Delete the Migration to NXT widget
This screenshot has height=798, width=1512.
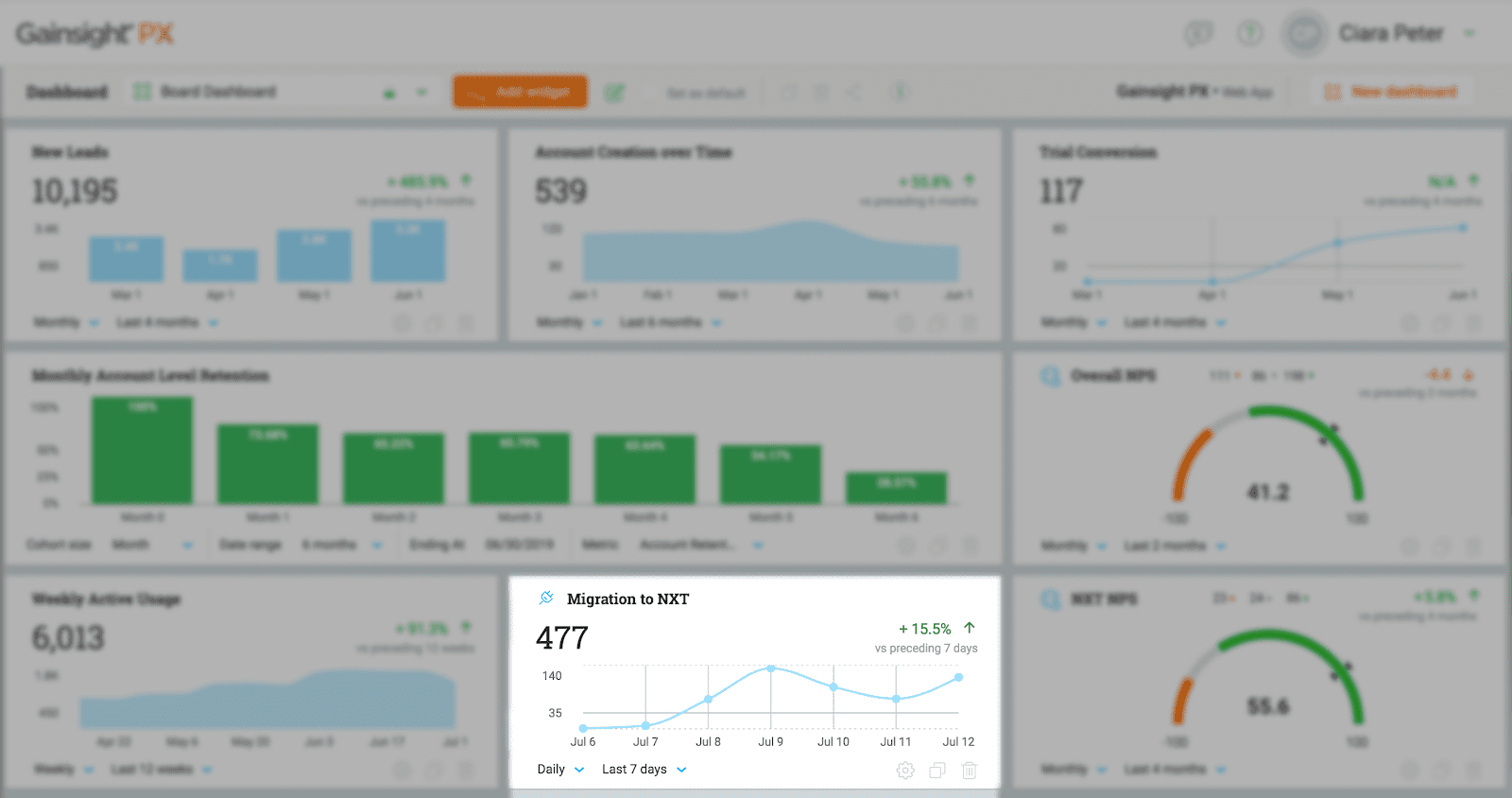pyautogui.click(x=970, y=771)
